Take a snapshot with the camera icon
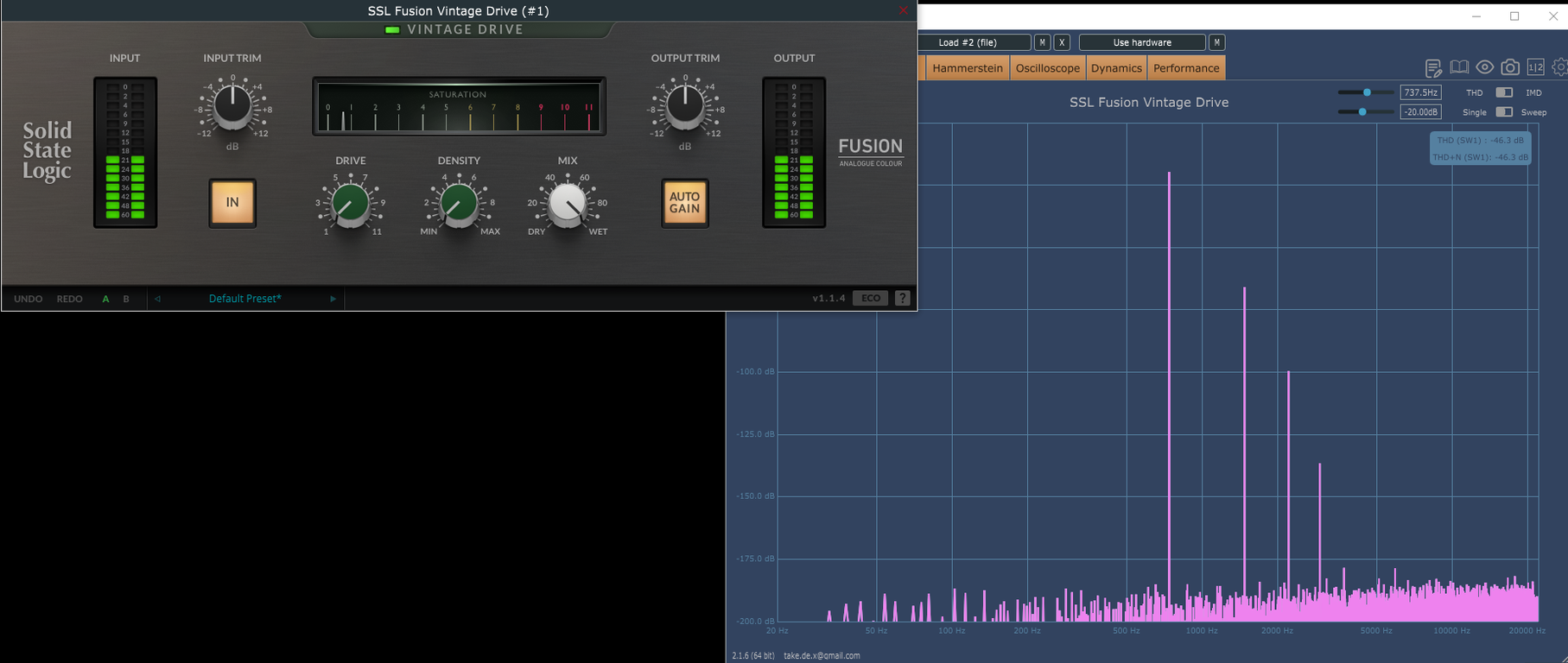The width and height of the screenshot is (1568, 663). (x=1510, y=67)
